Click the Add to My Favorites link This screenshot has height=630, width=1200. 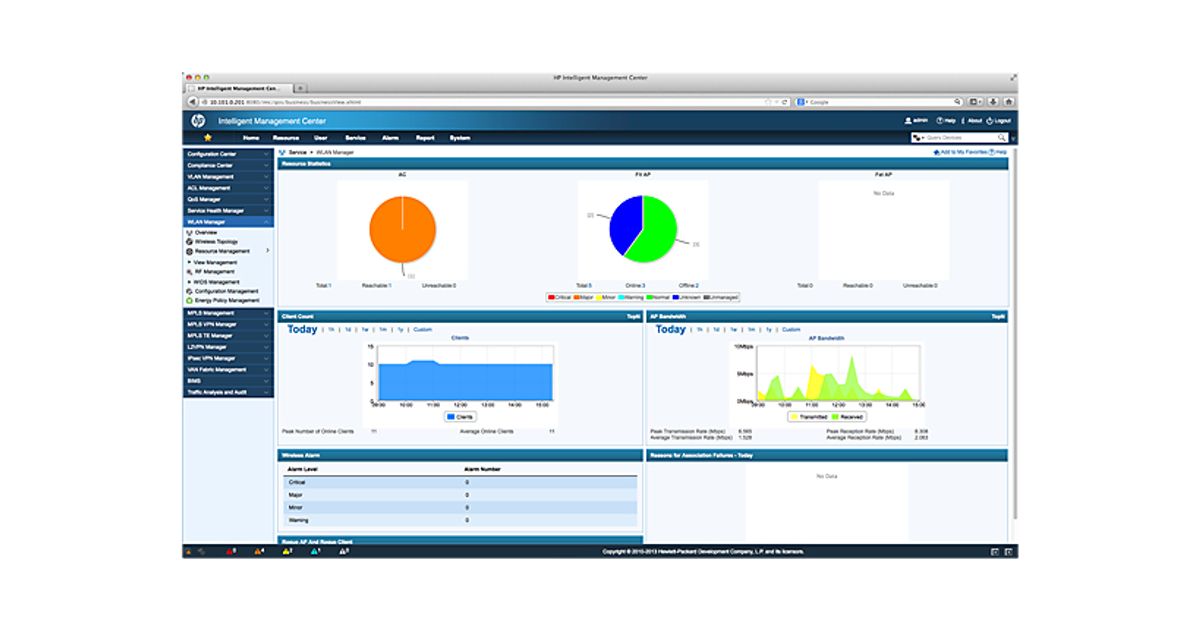pos(961,152)
